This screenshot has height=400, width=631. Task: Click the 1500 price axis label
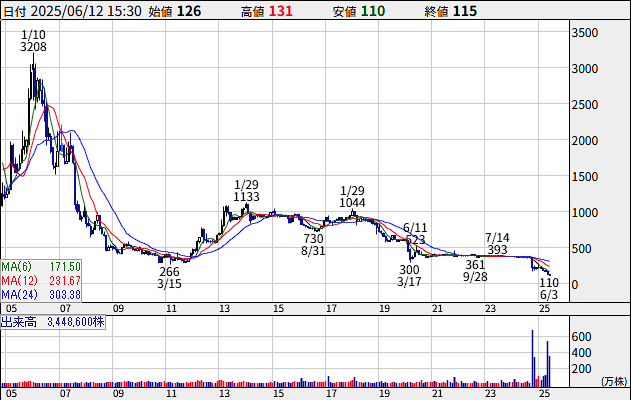point(585,177)
